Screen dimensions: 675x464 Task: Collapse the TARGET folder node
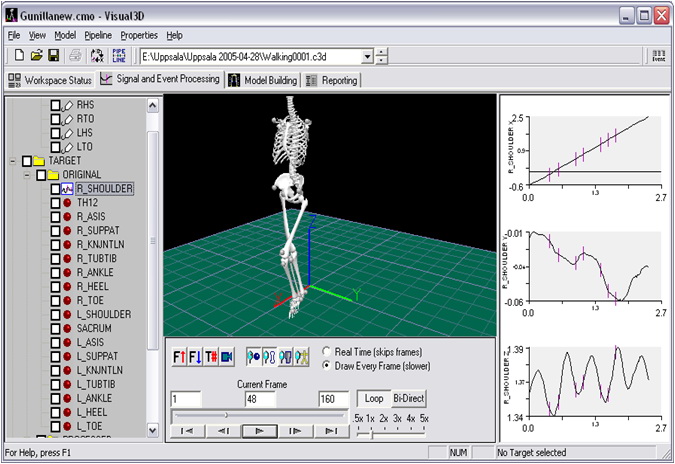click(12, 160)
